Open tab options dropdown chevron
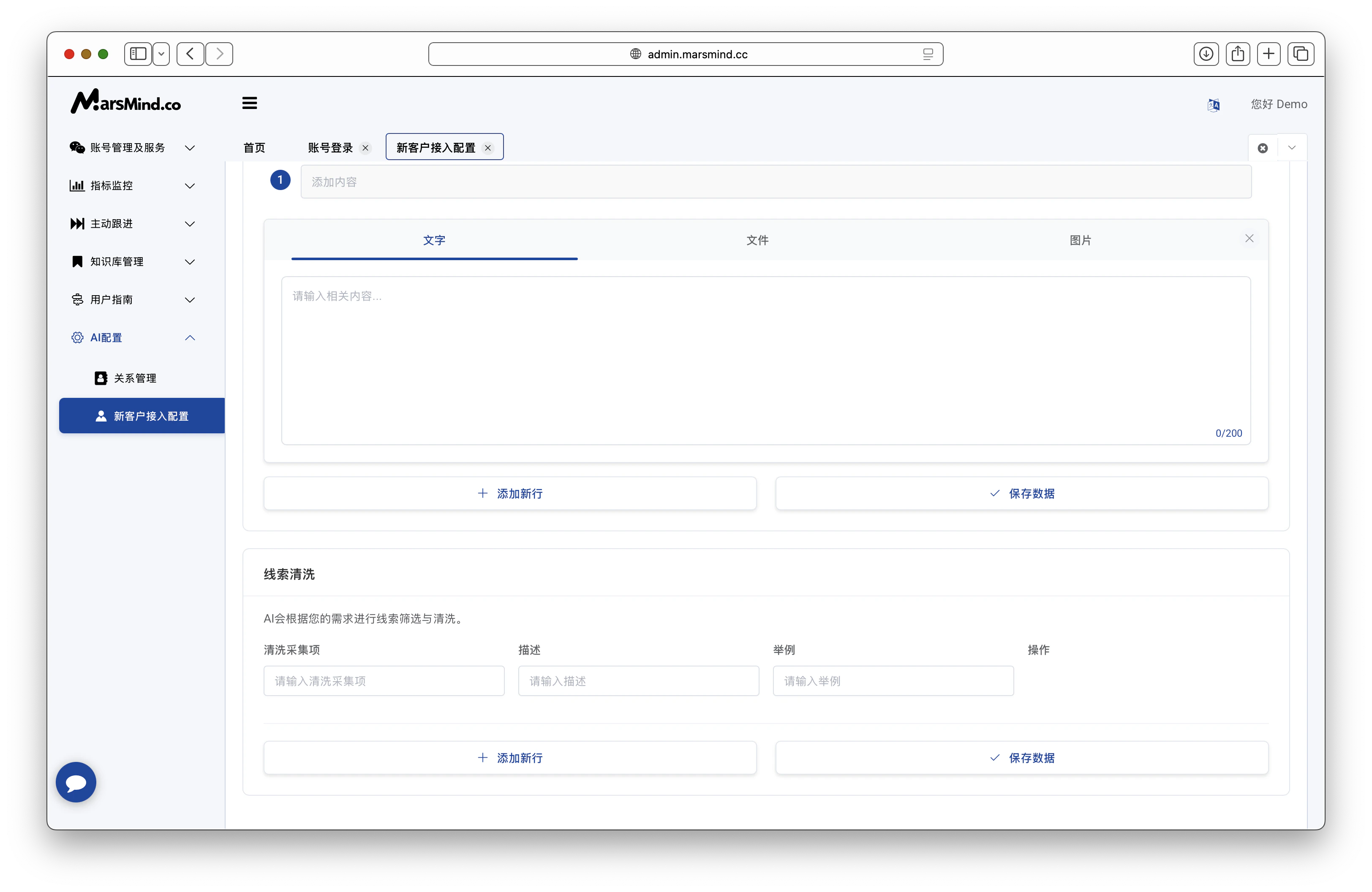 pos(1292,148)
